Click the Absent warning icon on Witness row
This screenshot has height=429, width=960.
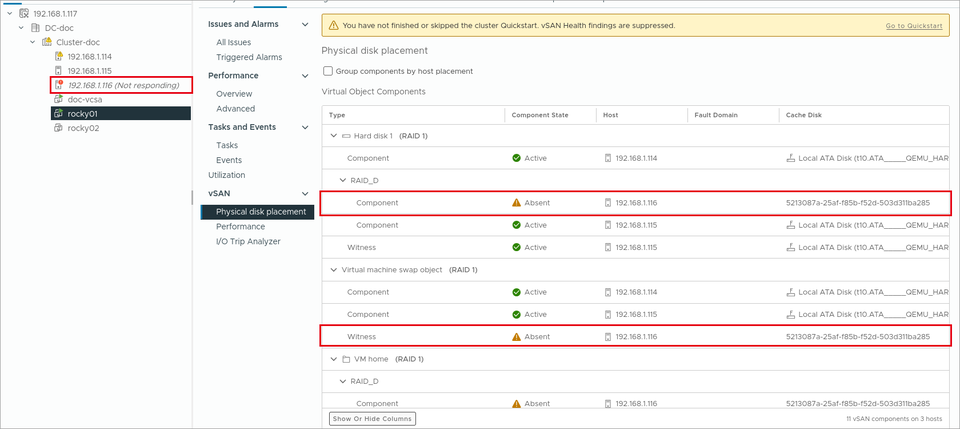click(x=517, y=337)
